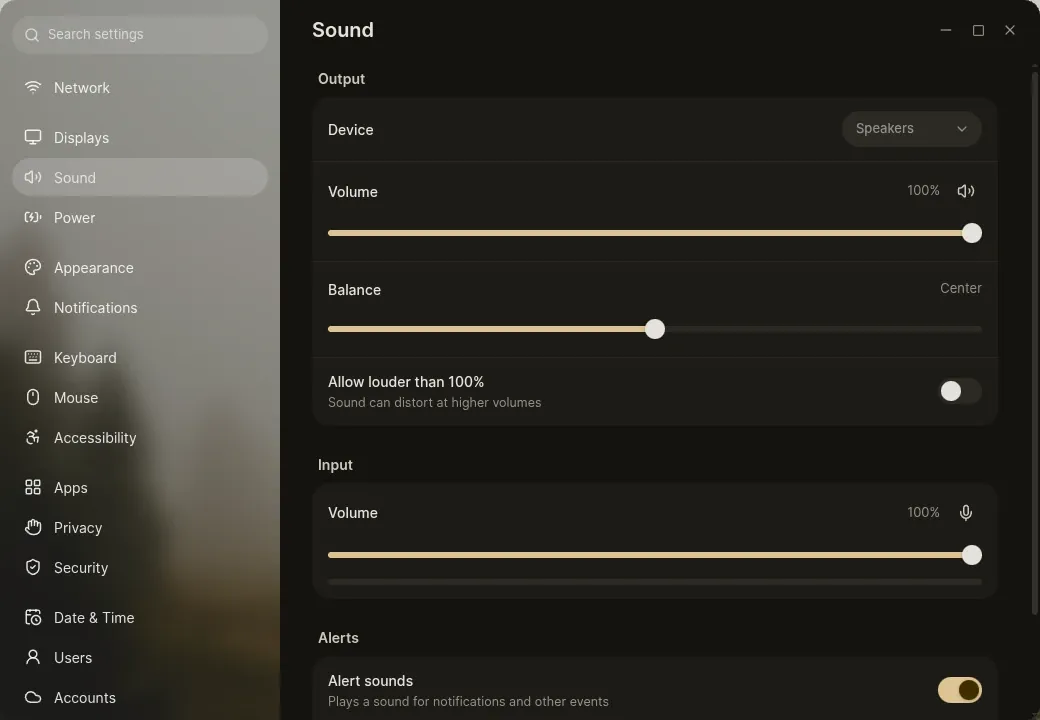Click the output Volume slider handle
Viewport: 1040px width, 720px height.
click(x=972, y=233)
